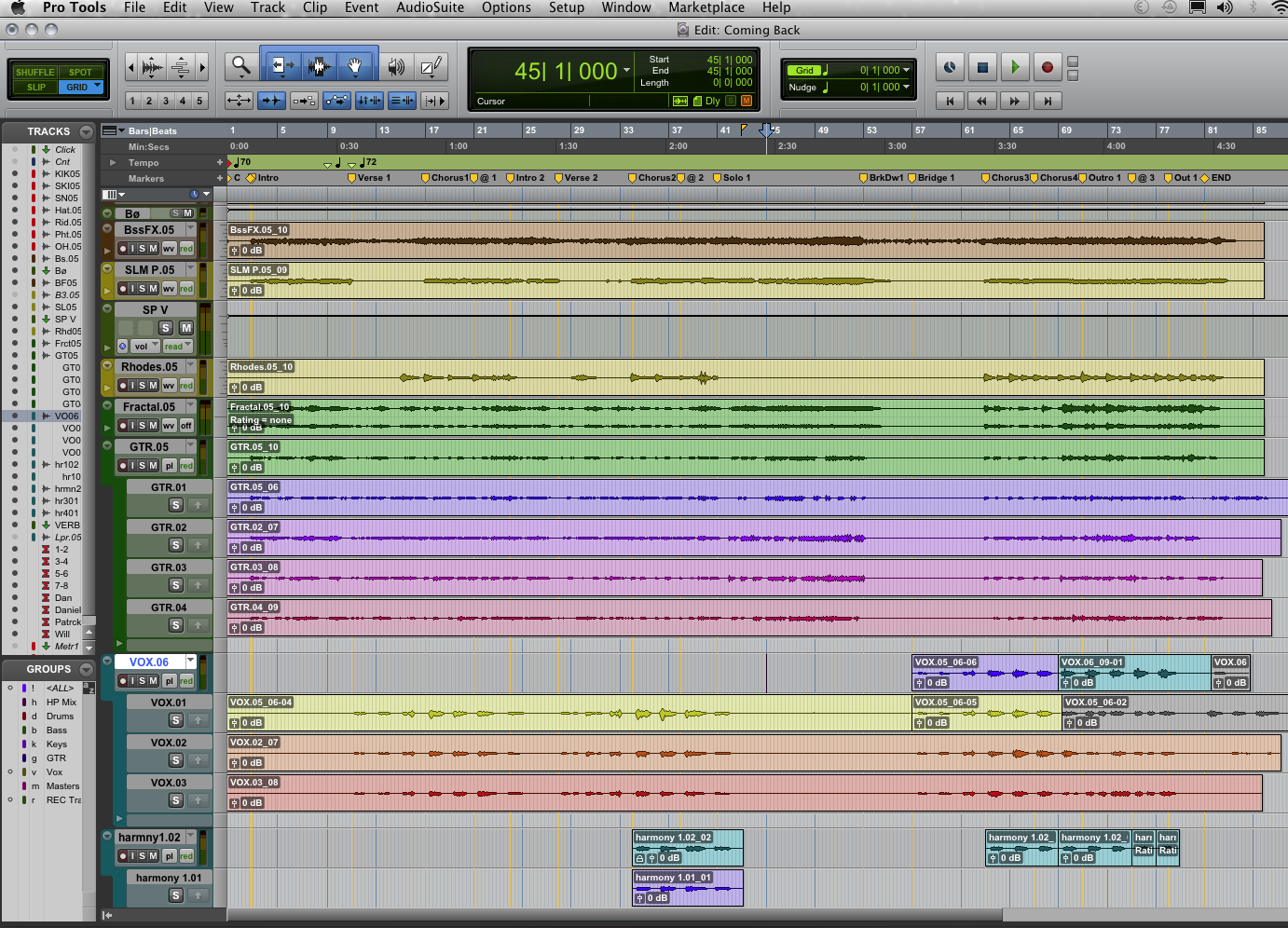The width and height of the screenshot is (1288, 928).
Task: Toggle Automation Follows Edit
Action: pyautogui.click(x=336, y=100)
